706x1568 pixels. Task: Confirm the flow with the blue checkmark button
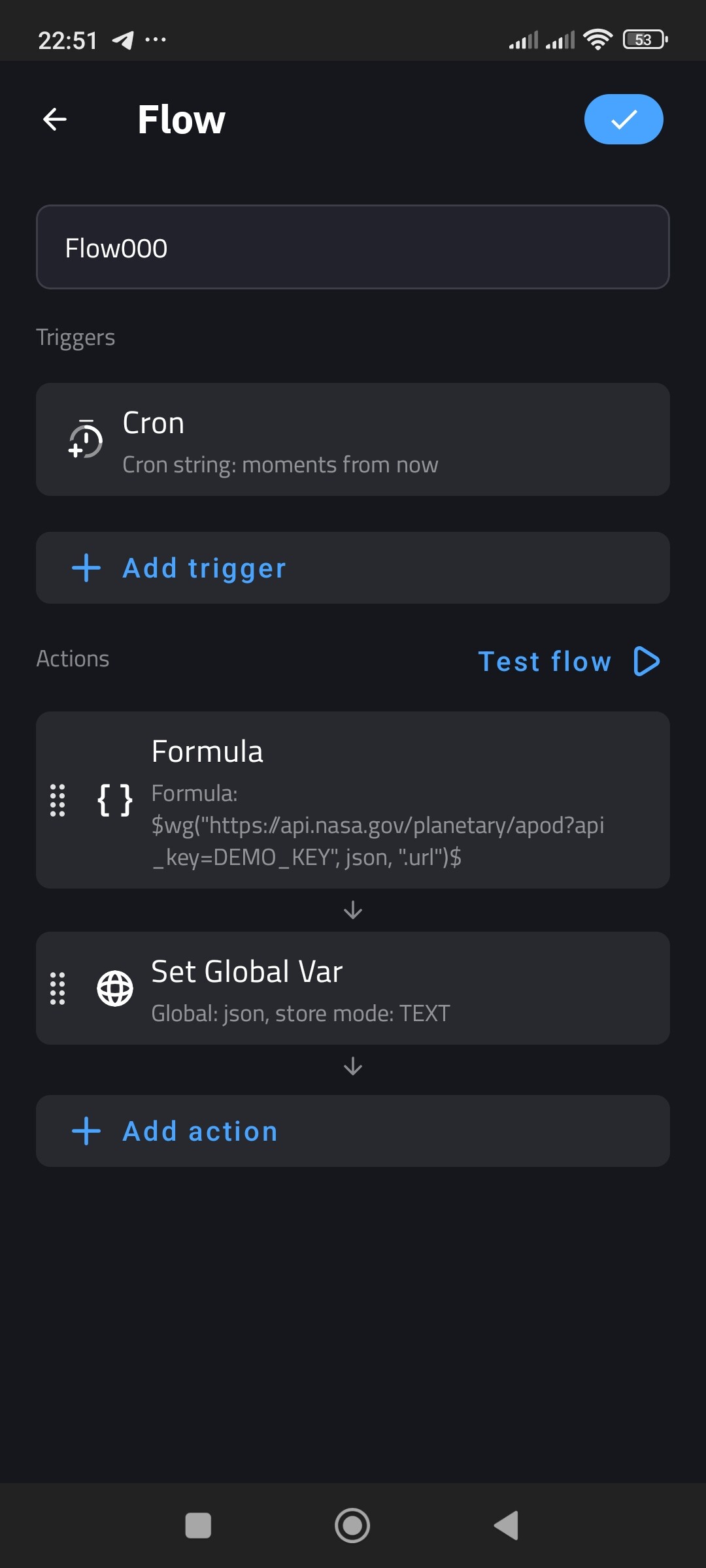[x=623, y=119]
